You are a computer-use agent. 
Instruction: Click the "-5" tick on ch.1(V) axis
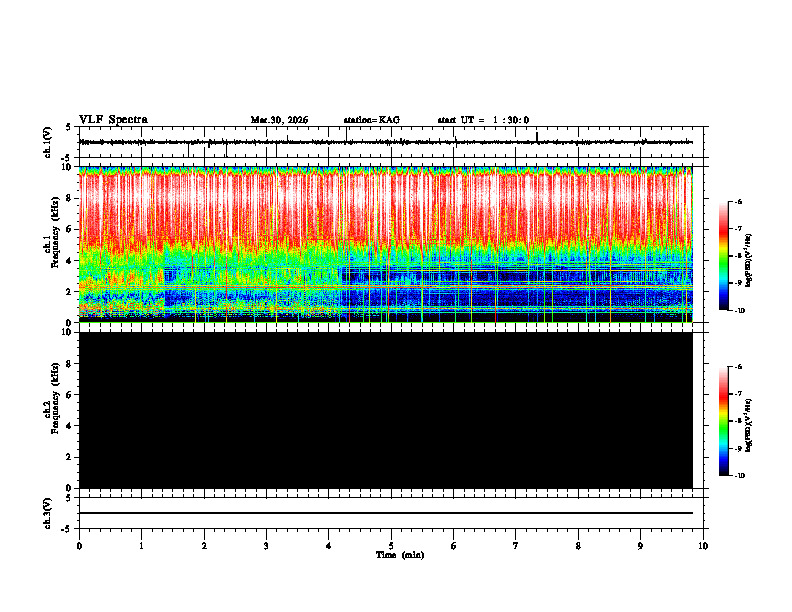tap(67, 158)
